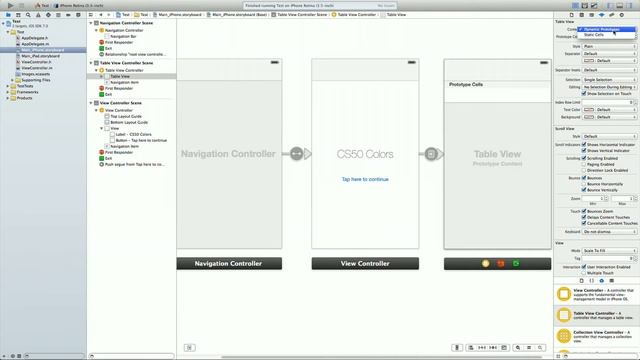Open the Log navigator icon tab

78,15
